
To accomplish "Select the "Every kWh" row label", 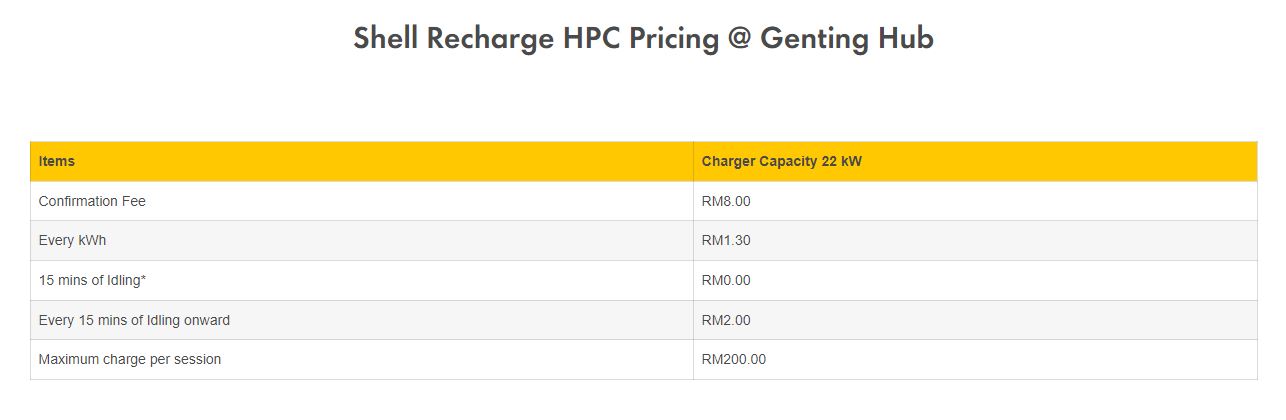I will 72,241.
